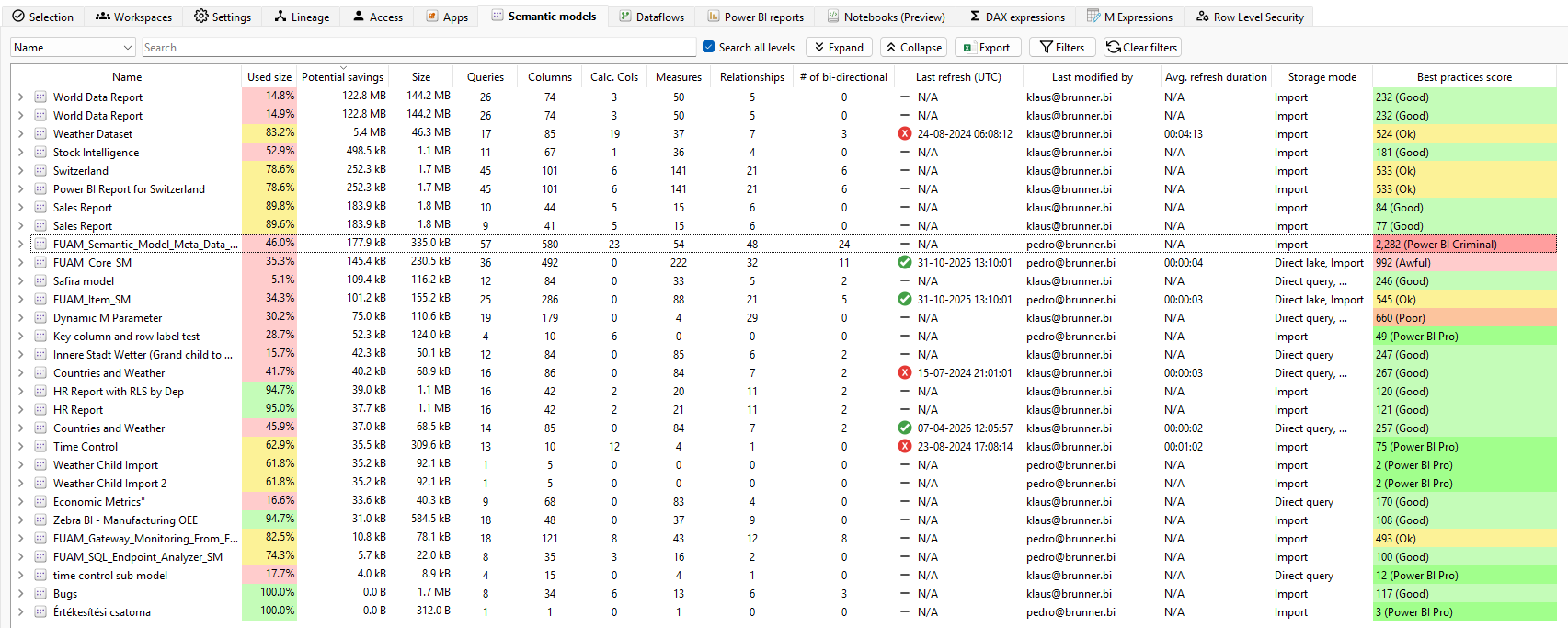Select the Weather Child Import 2 row name

[110, 483]
